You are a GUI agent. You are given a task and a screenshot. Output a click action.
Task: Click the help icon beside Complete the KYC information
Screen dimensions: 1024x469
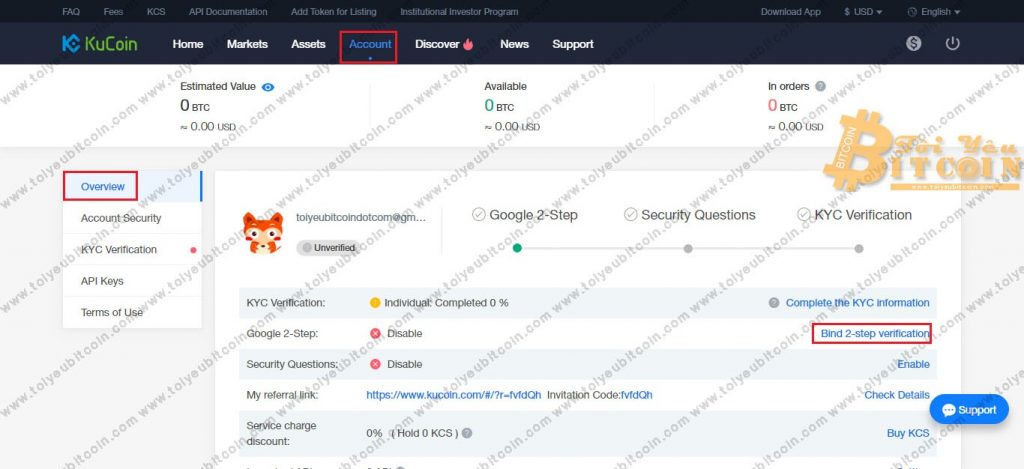[774, 303]
